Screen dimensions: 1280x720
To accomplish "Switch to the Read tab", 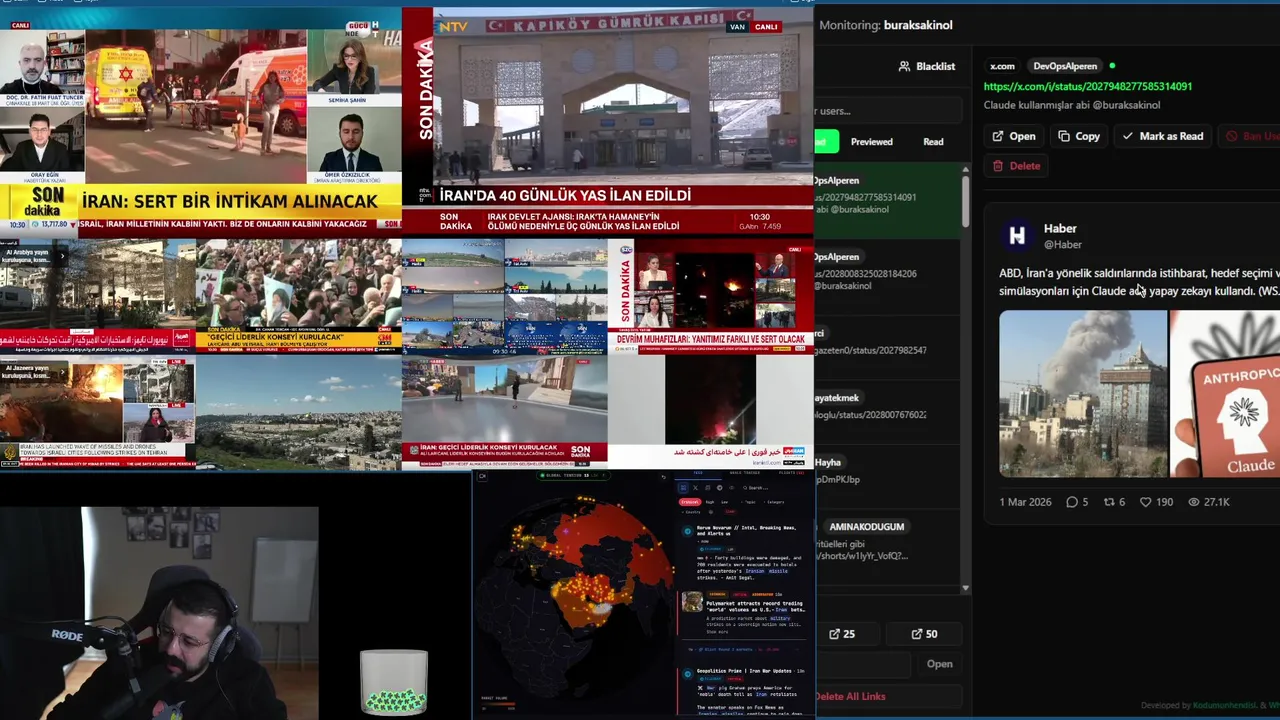I will tap(933, 142).
